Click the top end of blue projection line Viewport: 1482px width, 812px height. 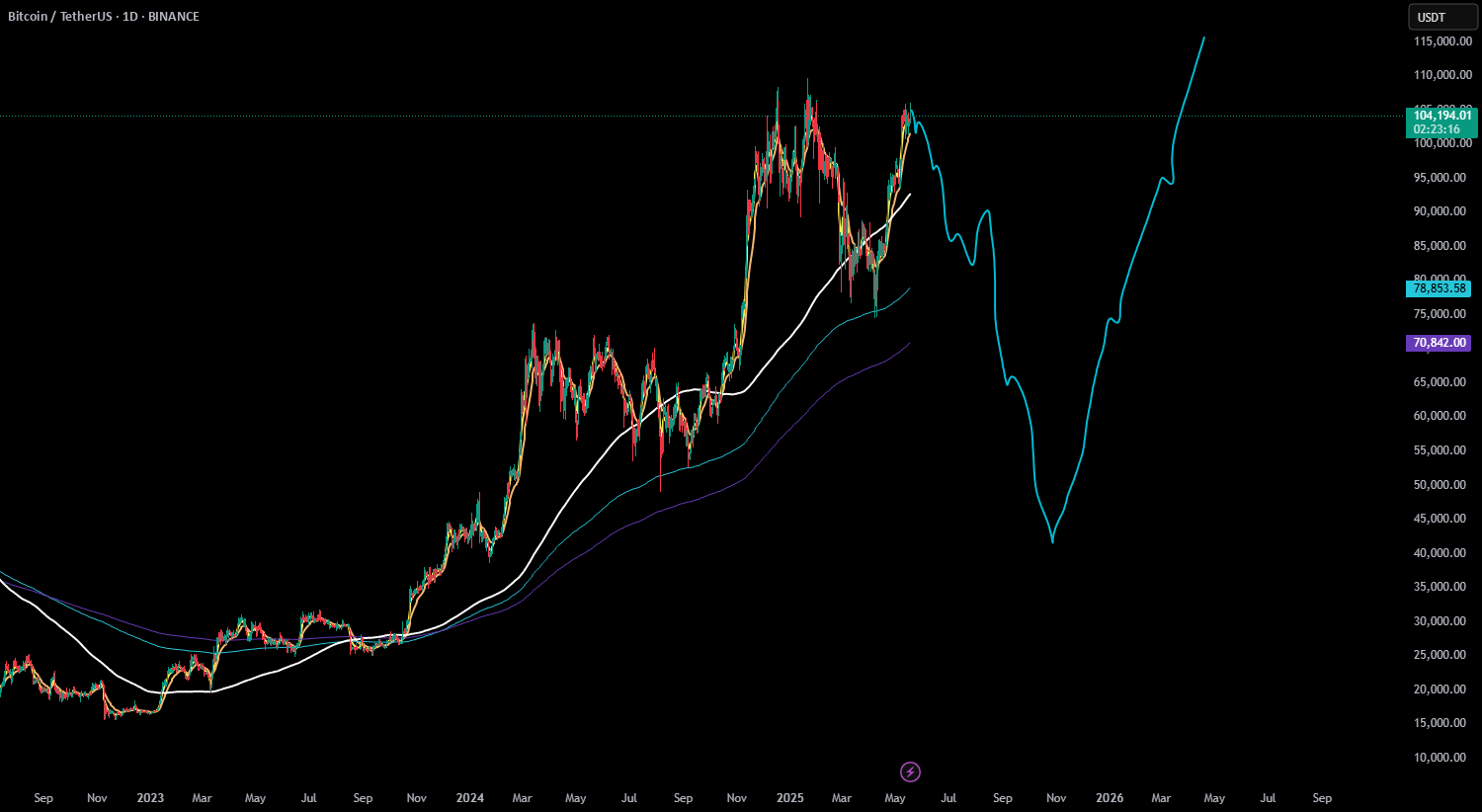click(1203, 39)
